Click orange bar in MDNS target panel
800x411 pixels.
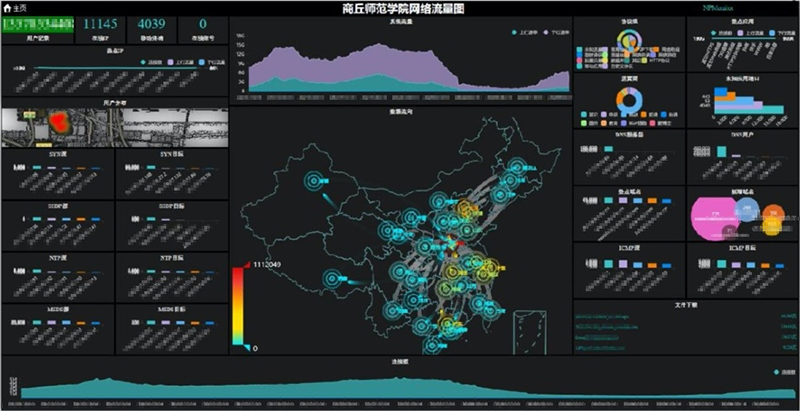coord(195,323)
